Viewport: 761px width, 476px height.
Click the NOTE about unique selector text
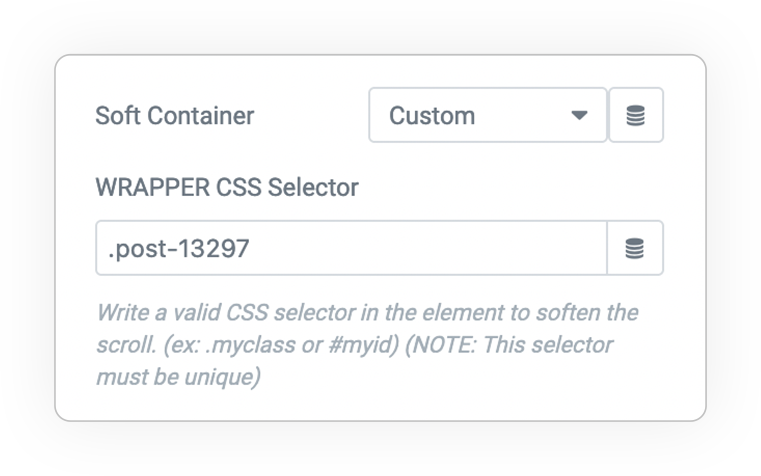coord(354,361)
